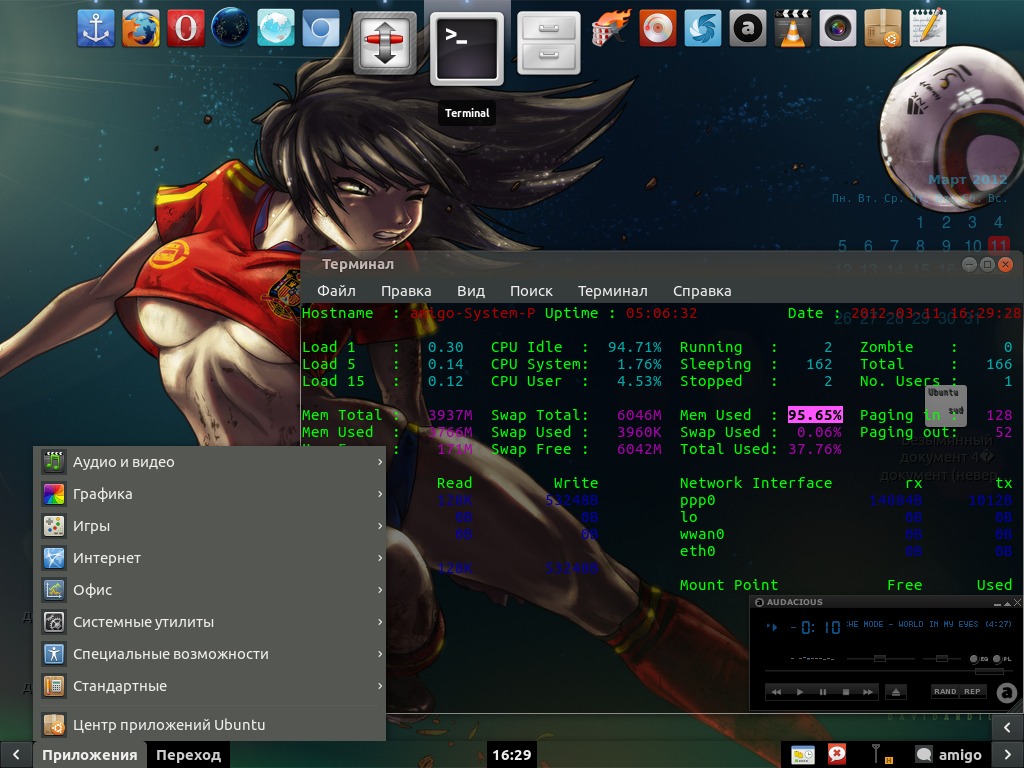The image size is (1024, 768).
Task: Open the light blue globe browser icon
Action: 276,28
